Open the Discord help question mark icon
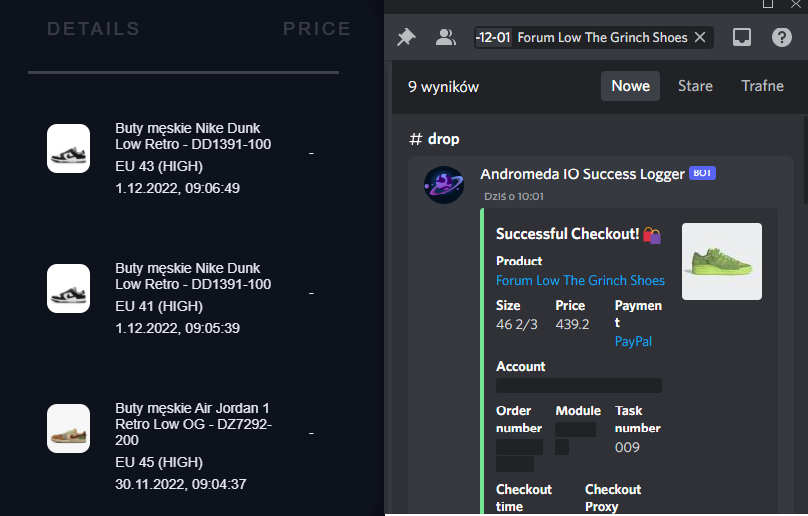Image resolution: width=808 pixels, height=516 pixels. [x=782, y=37]
